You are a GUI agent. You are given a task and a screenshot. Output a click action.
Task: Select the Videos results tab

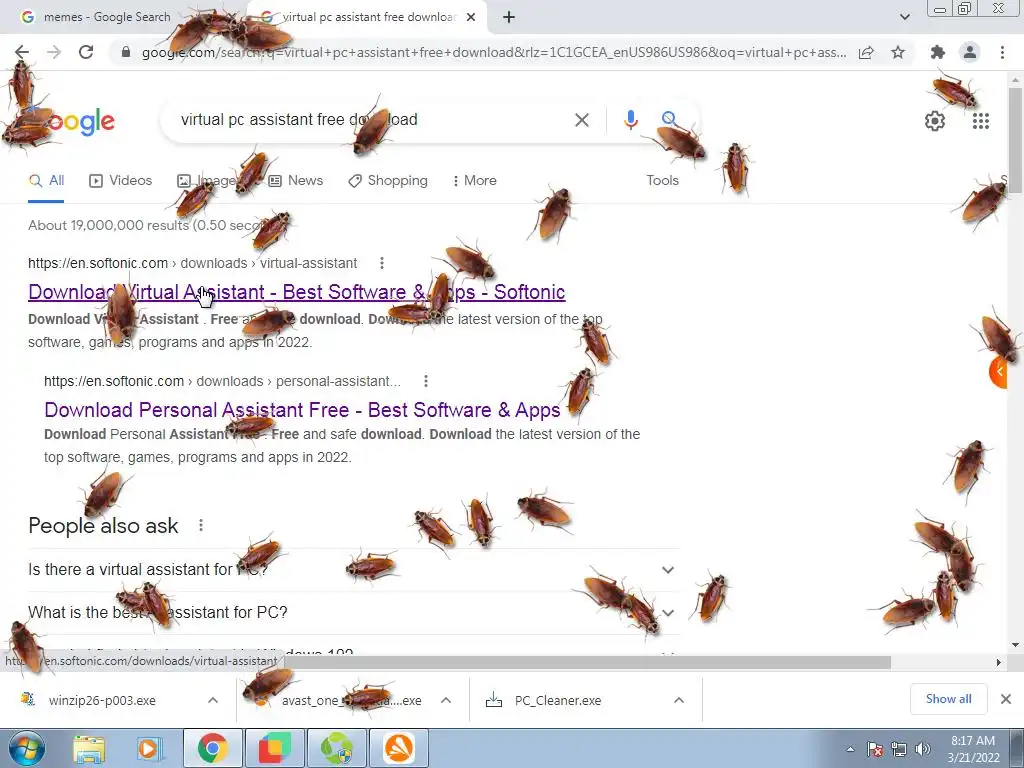tap(120, 181)
